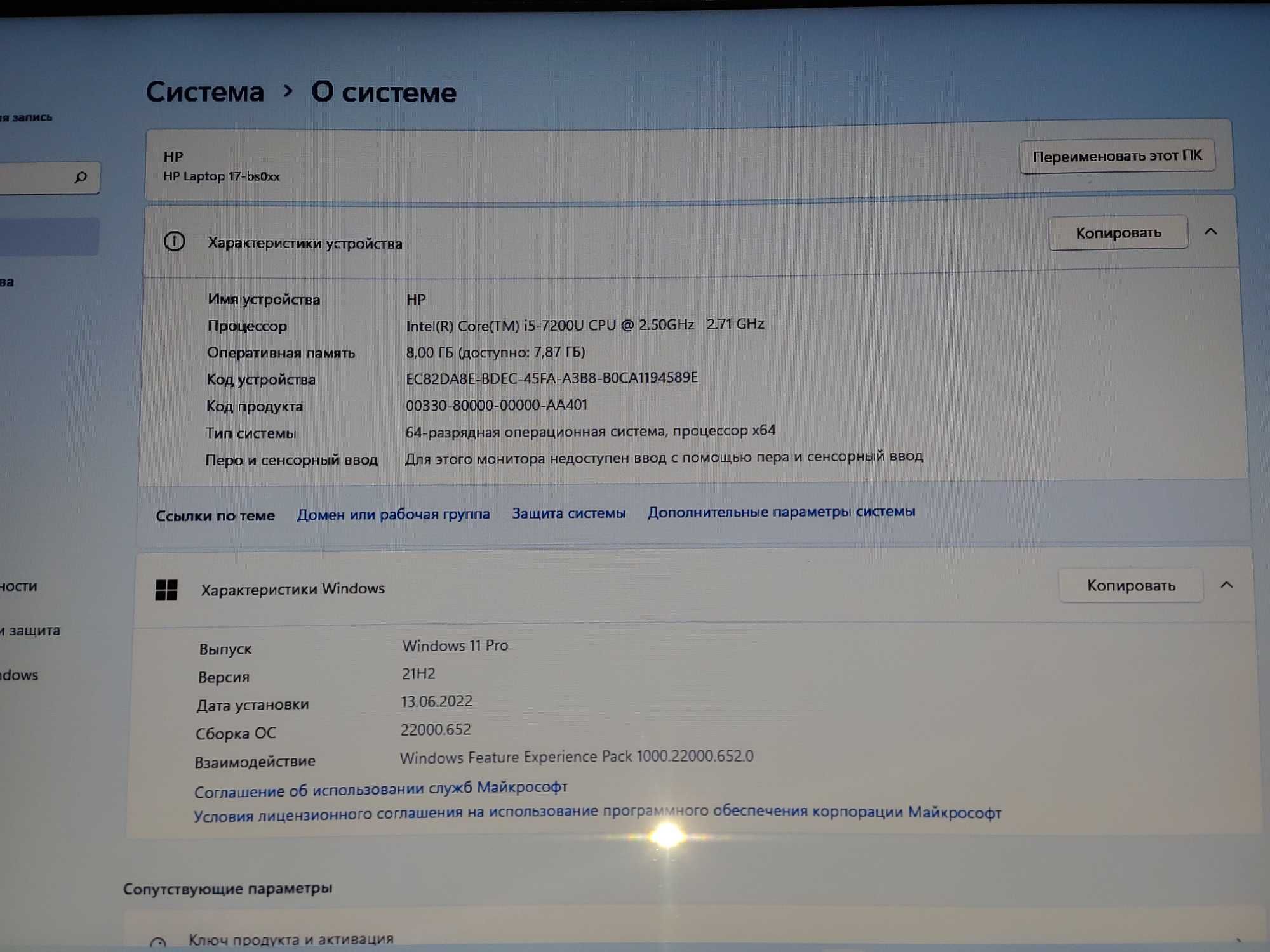Click the Windows 11 Pro edition value
This screenshot has height=952, width=1270.
[455, 645]
